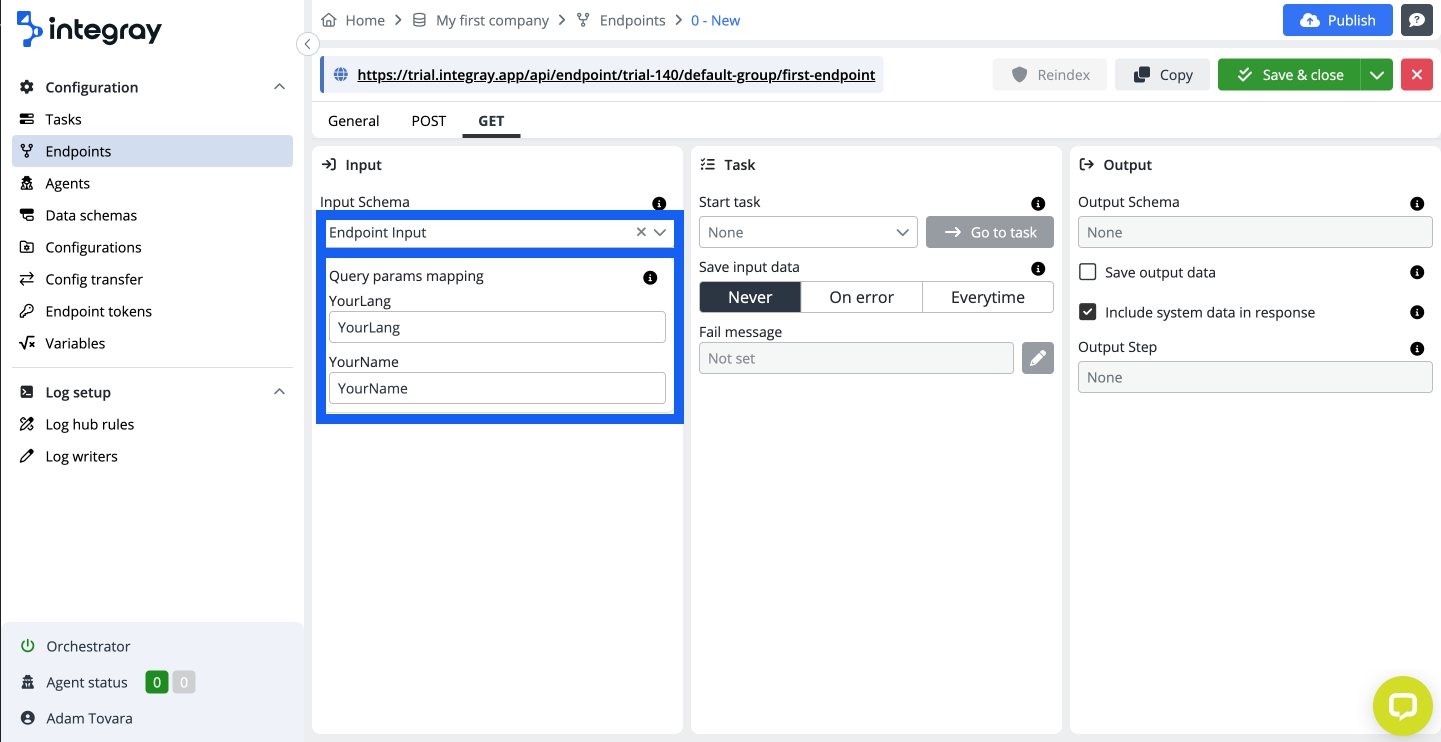Open the Save & close dropdown arrow
The image size is (1441, 742).
pyautogui.click(x=1376, y=75)
